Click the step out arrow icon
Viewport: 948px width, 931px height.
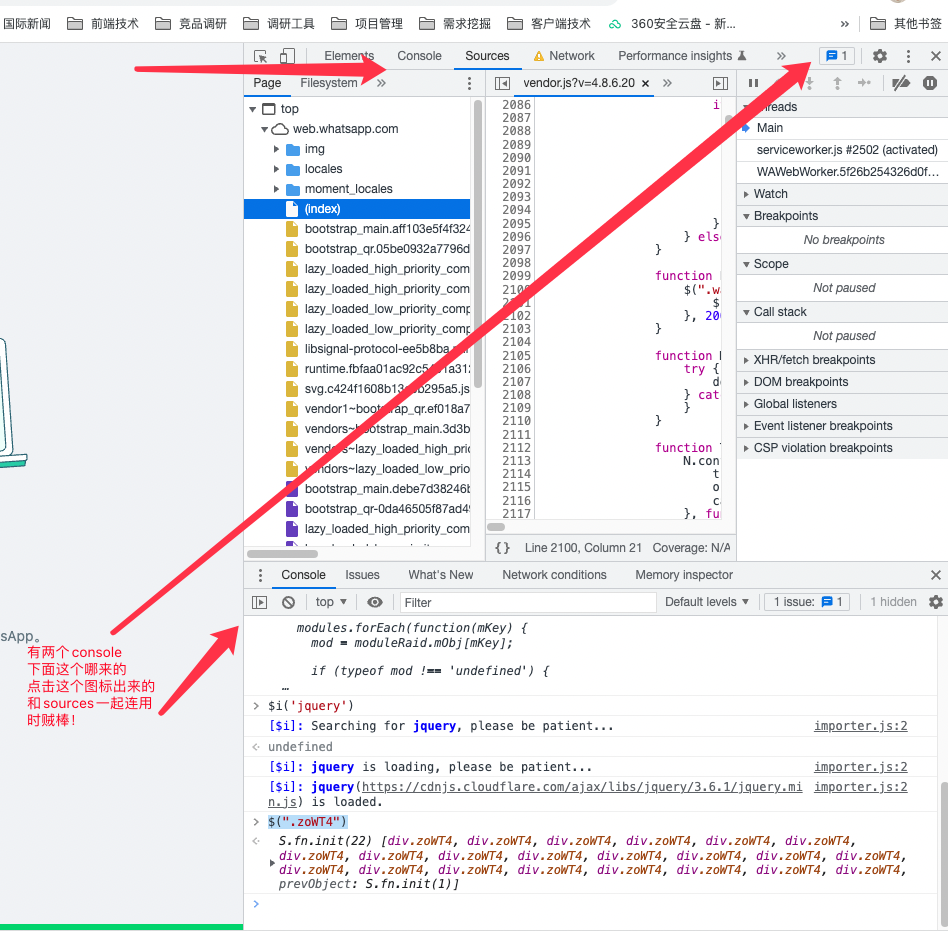click(x=837, y=83)
